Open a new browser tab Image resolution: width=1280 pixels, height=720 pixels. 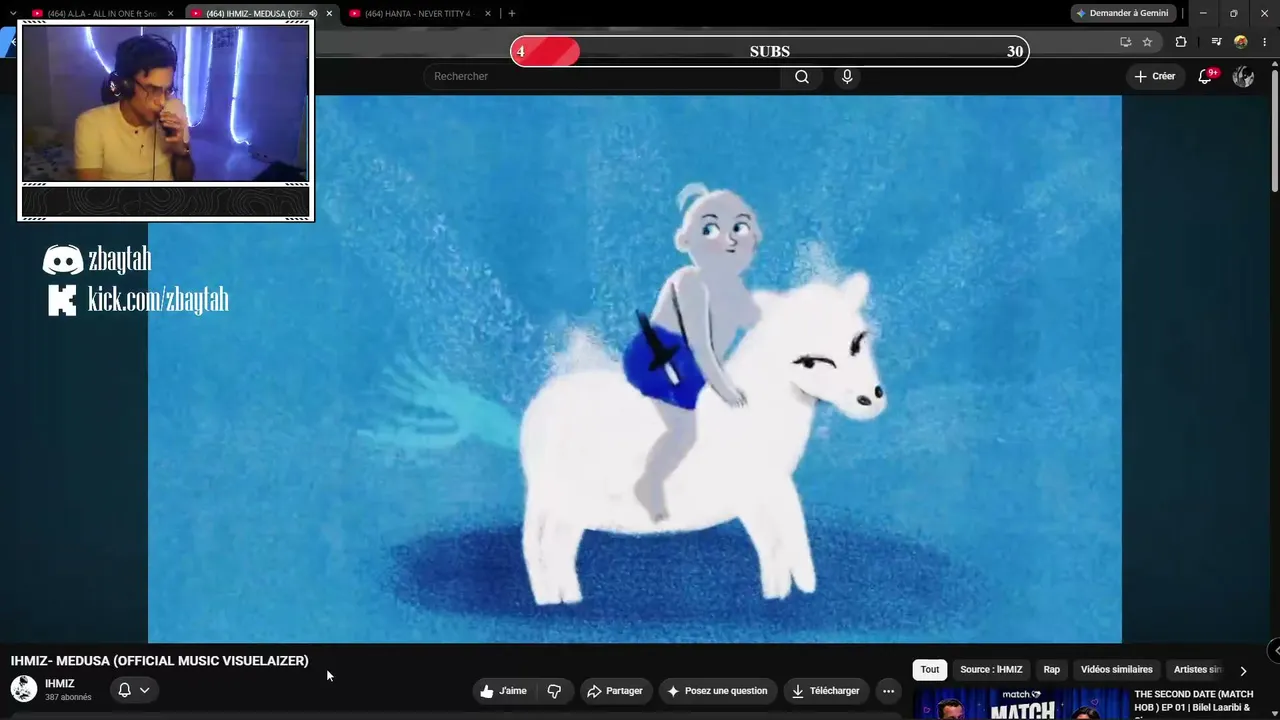tap(512, 13)
